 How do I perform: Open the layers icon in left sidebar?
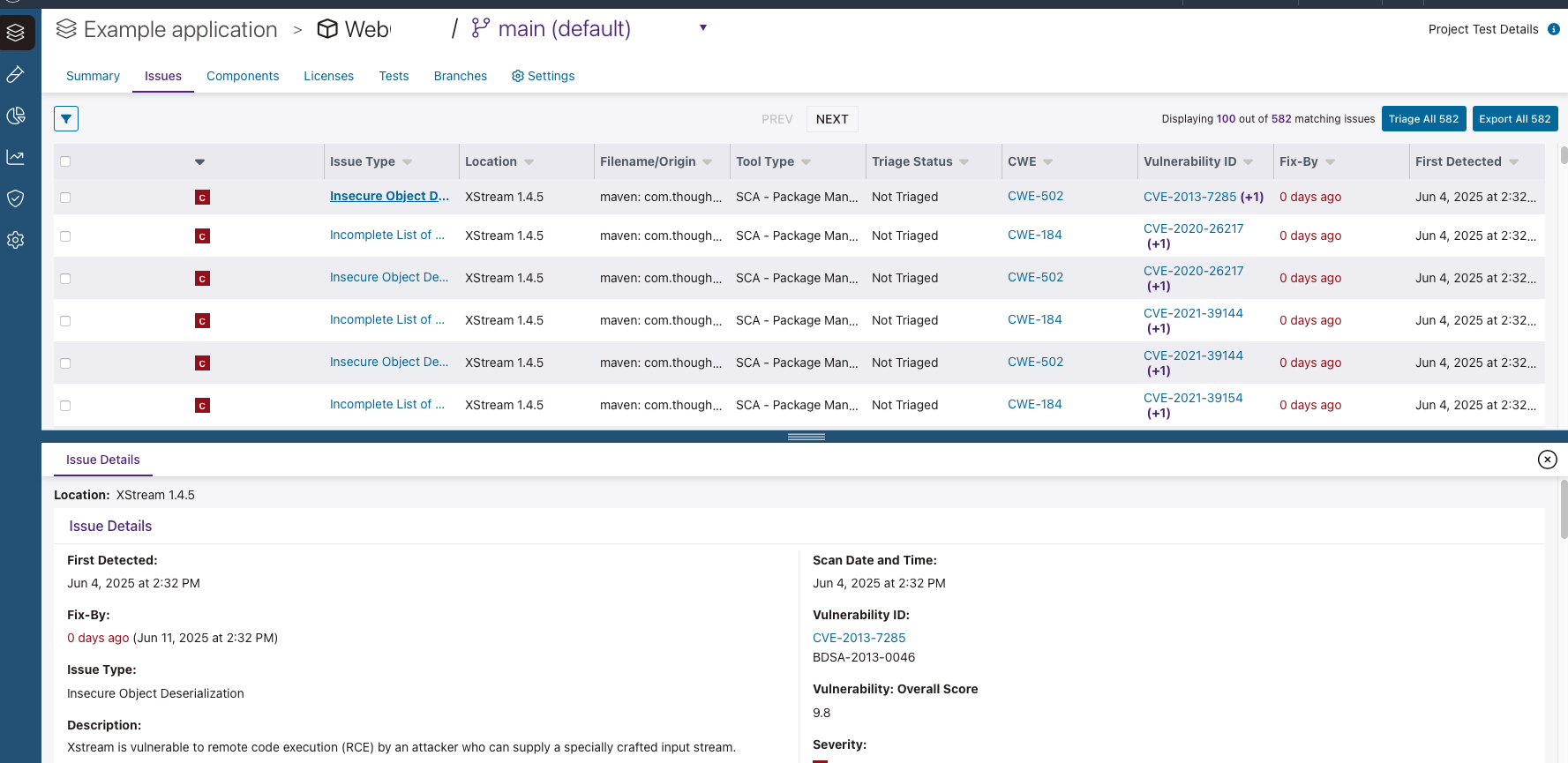[x=16, y=34]
